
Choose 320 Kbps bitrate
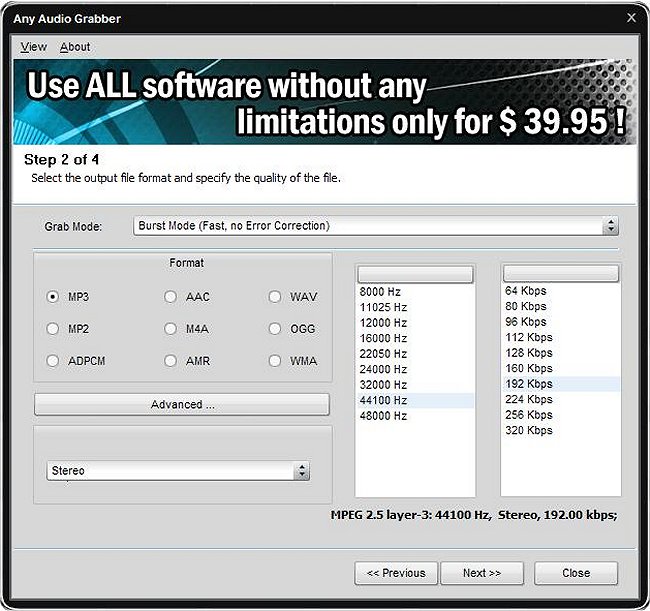(562, 431)
